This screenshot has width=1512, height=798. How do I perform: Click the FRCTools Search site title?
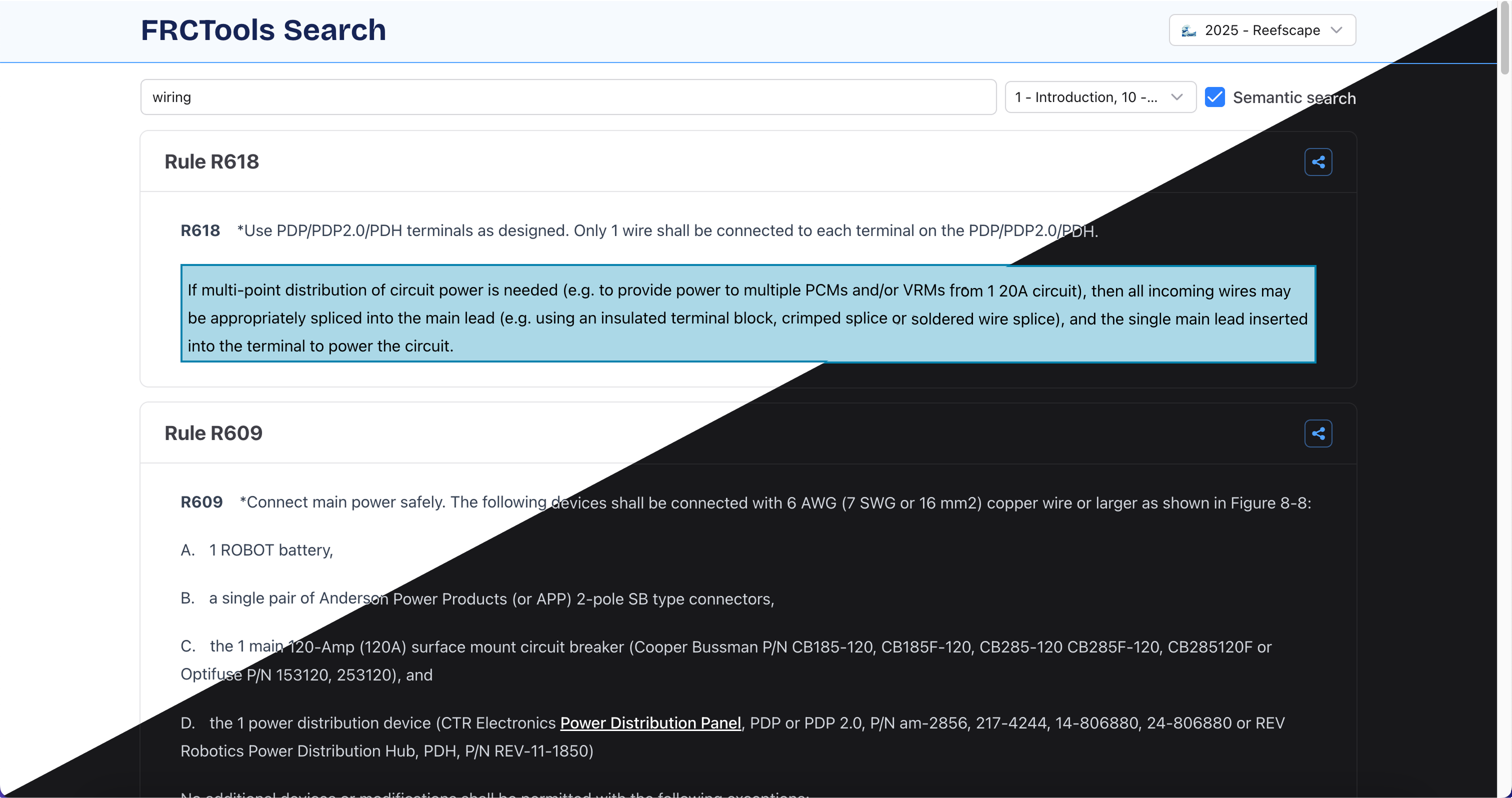point(263,30)
